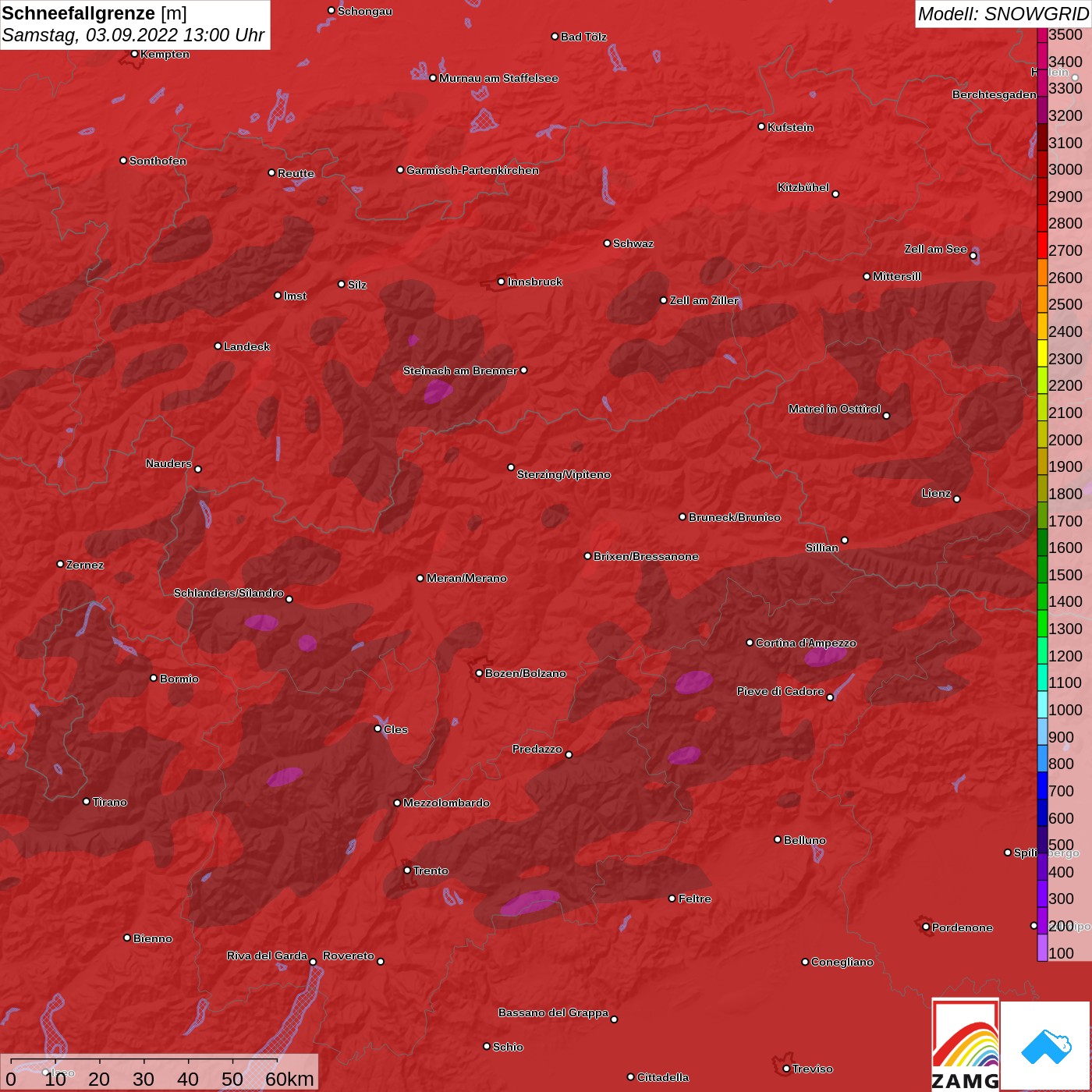Viewport: 1092px width, 1092px height.
Task: Select the Belluno city marker
Action: [778, 839]
